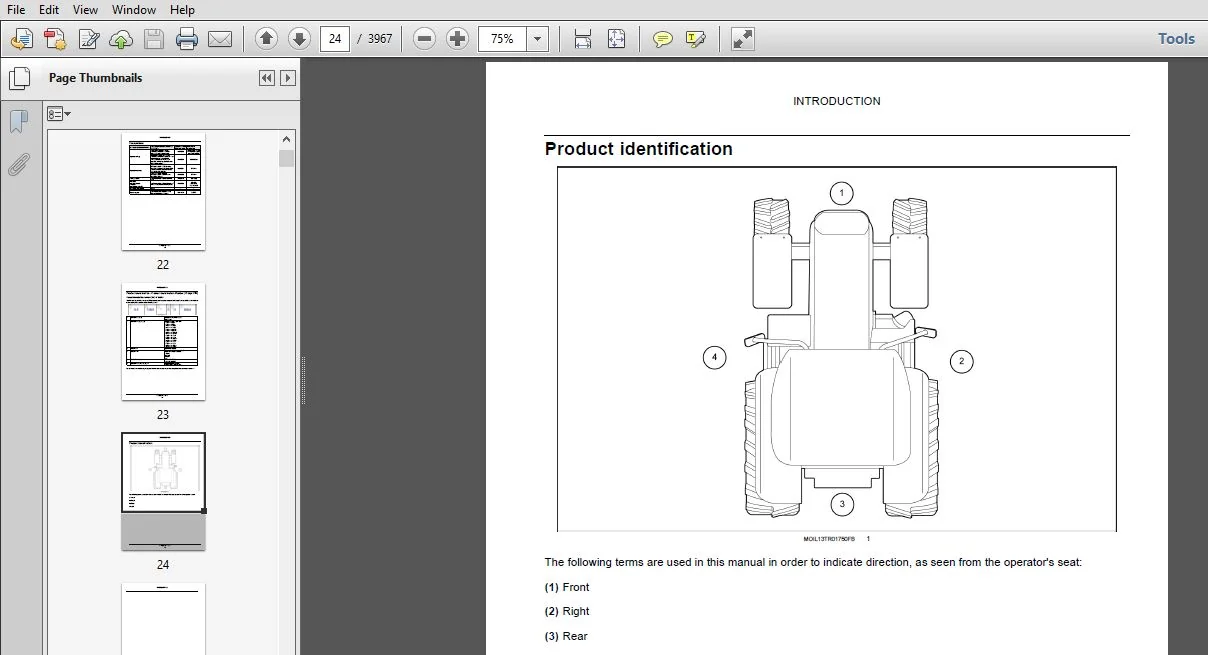Open the Page Thumbnails panel icon
1208x655 pixels.
tap(19, 78)
